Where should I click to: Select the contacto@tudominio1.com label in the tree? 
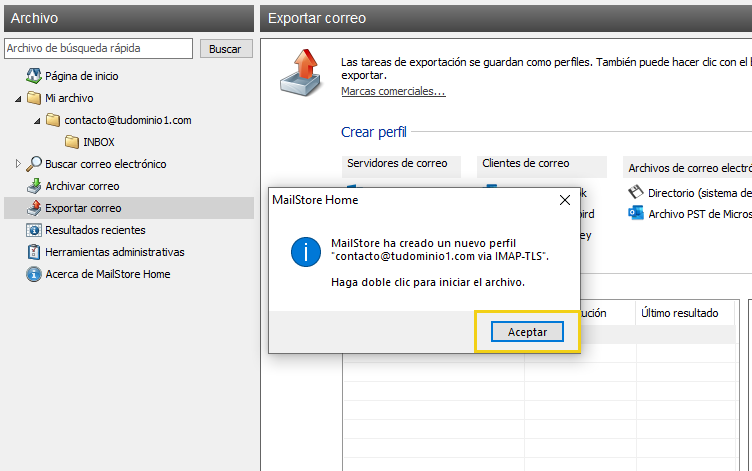[x=128, y=120]
